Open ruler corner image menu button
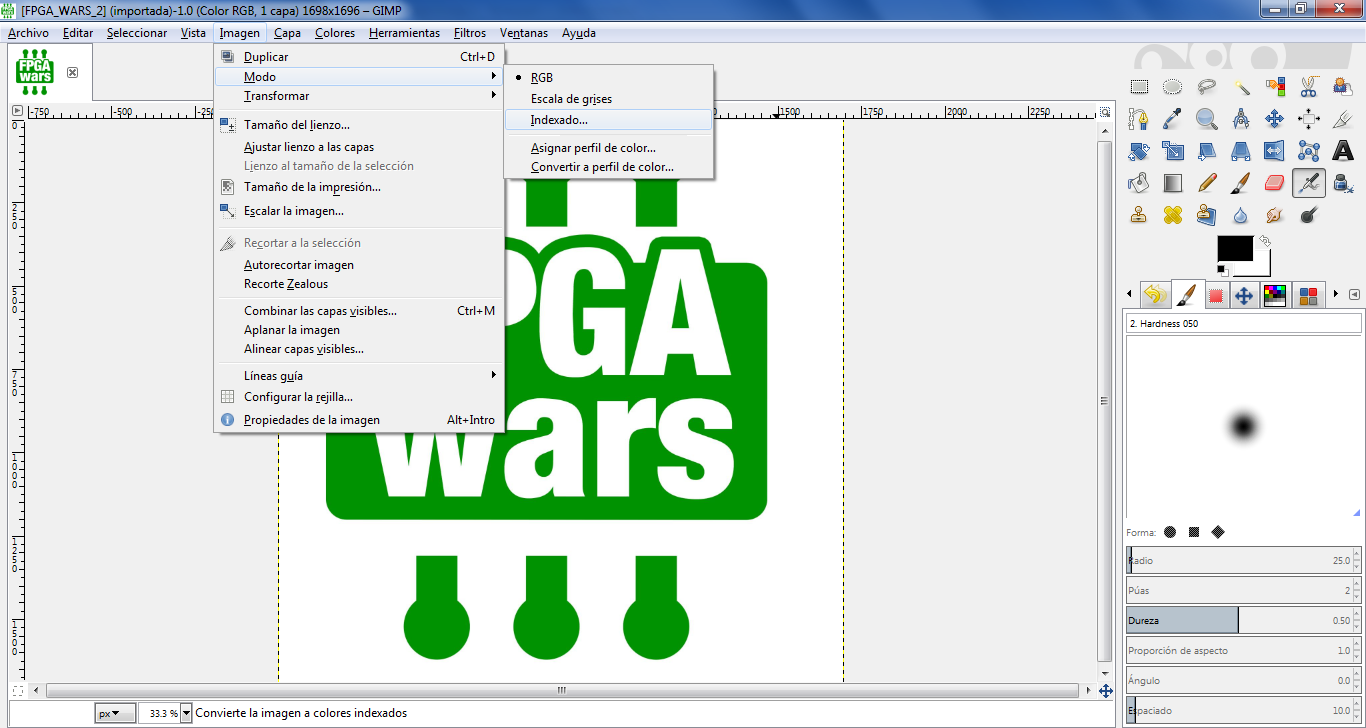 [17, 111]
